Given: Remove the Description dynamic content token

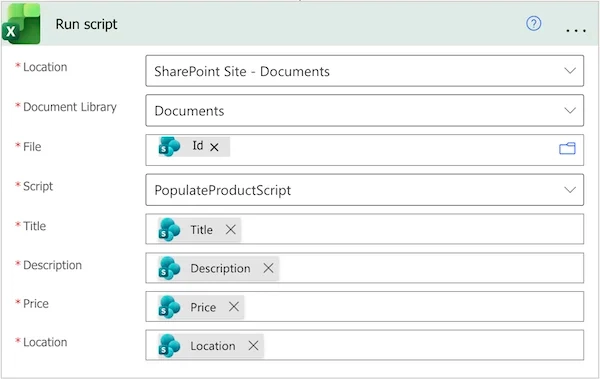Looking at the screenshot, I should point(268,268).
